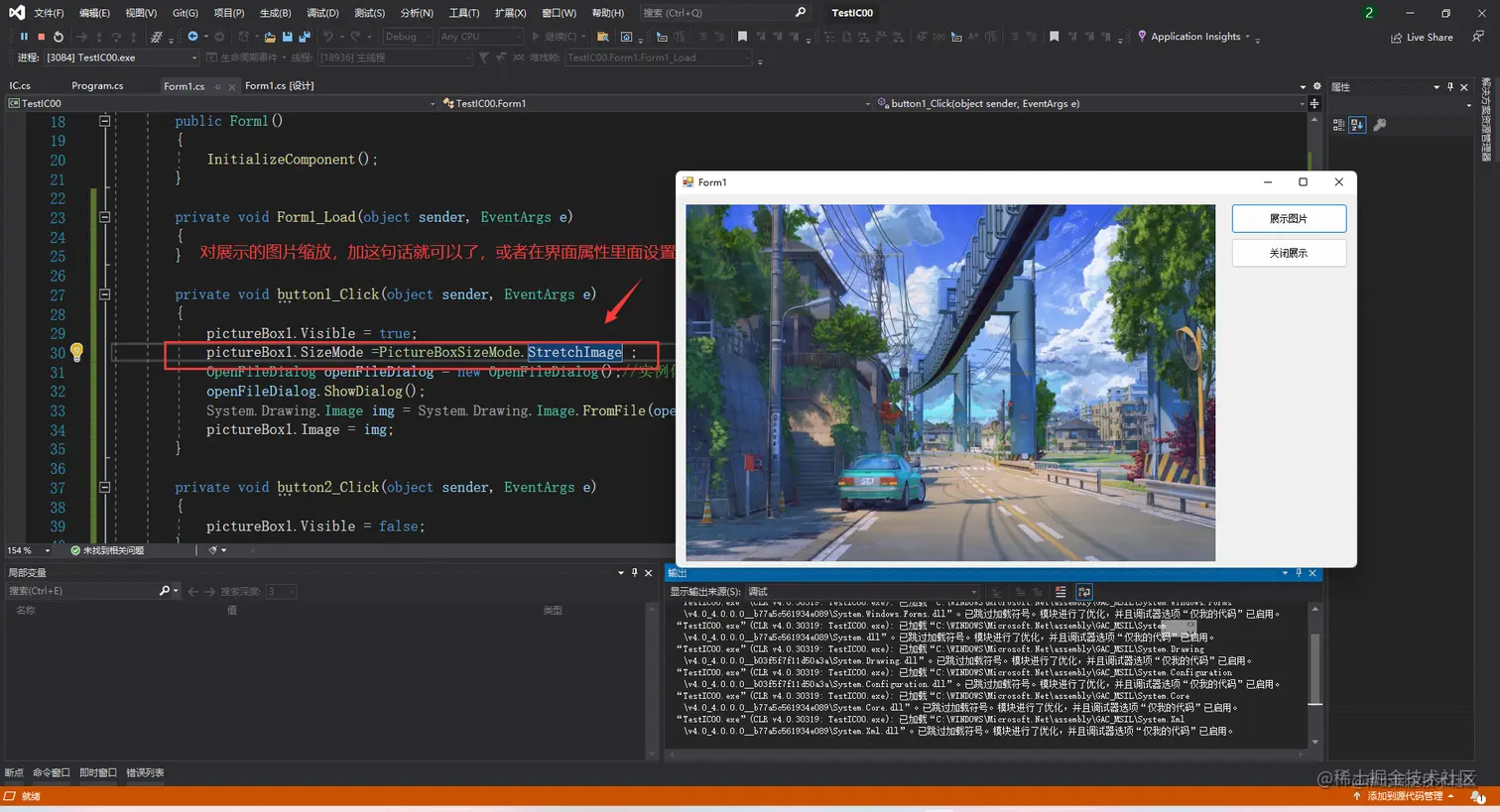Screen dimensions: 1500x812
Task: Split the editor with the split-window icon
Action: coord(1314,103)
